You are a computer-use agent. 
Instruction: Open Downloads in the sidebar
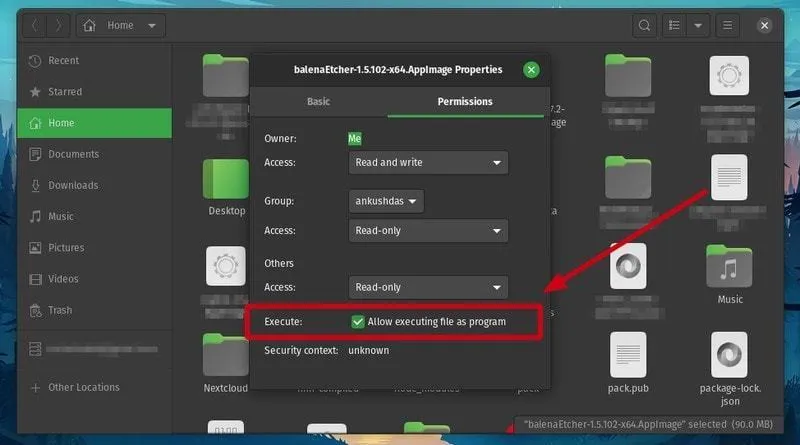(x=73, y=185)
